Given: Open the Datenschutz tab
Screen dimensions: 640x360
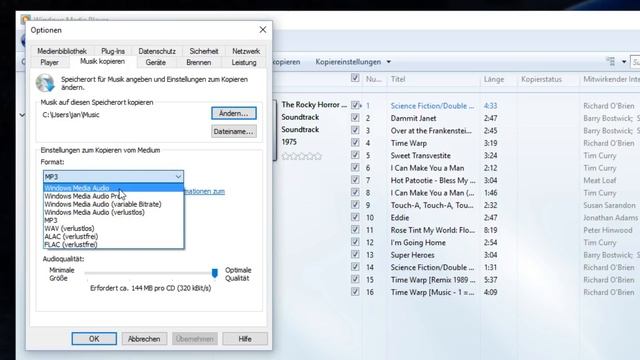Looking at the screenshot, I should pos(157,51).
